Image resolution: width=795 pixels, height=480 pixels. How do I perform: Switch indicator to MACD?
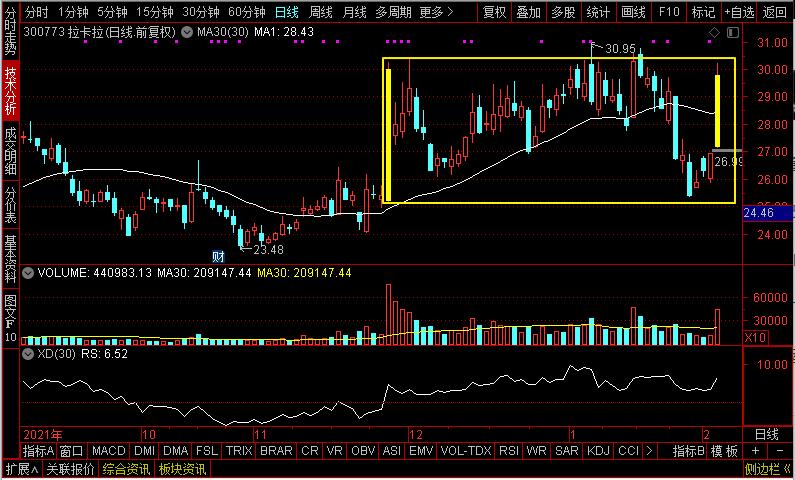tap(109, 451)
